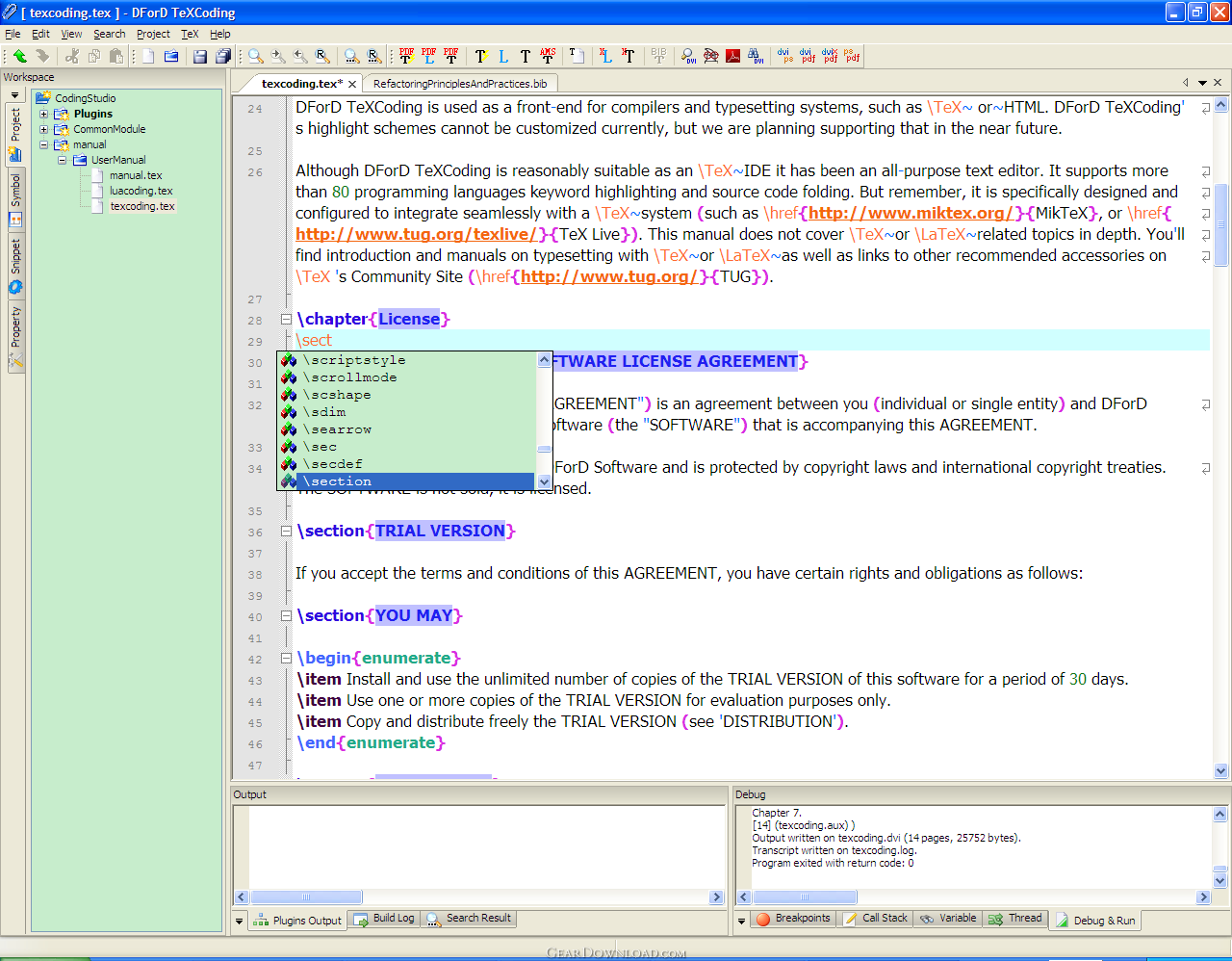Open manual.tex in the project tree
This screenshot has height=961, width=1232.
(x=136, y=175)
